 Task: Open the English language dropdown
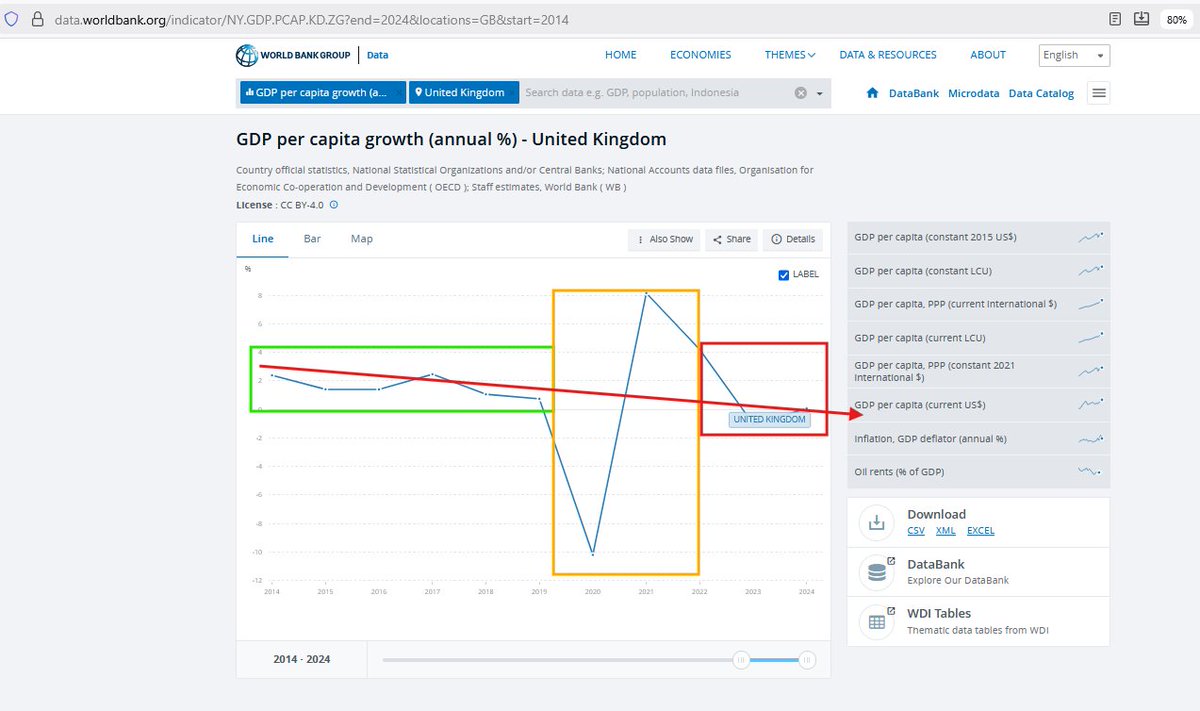[1074, 55]
